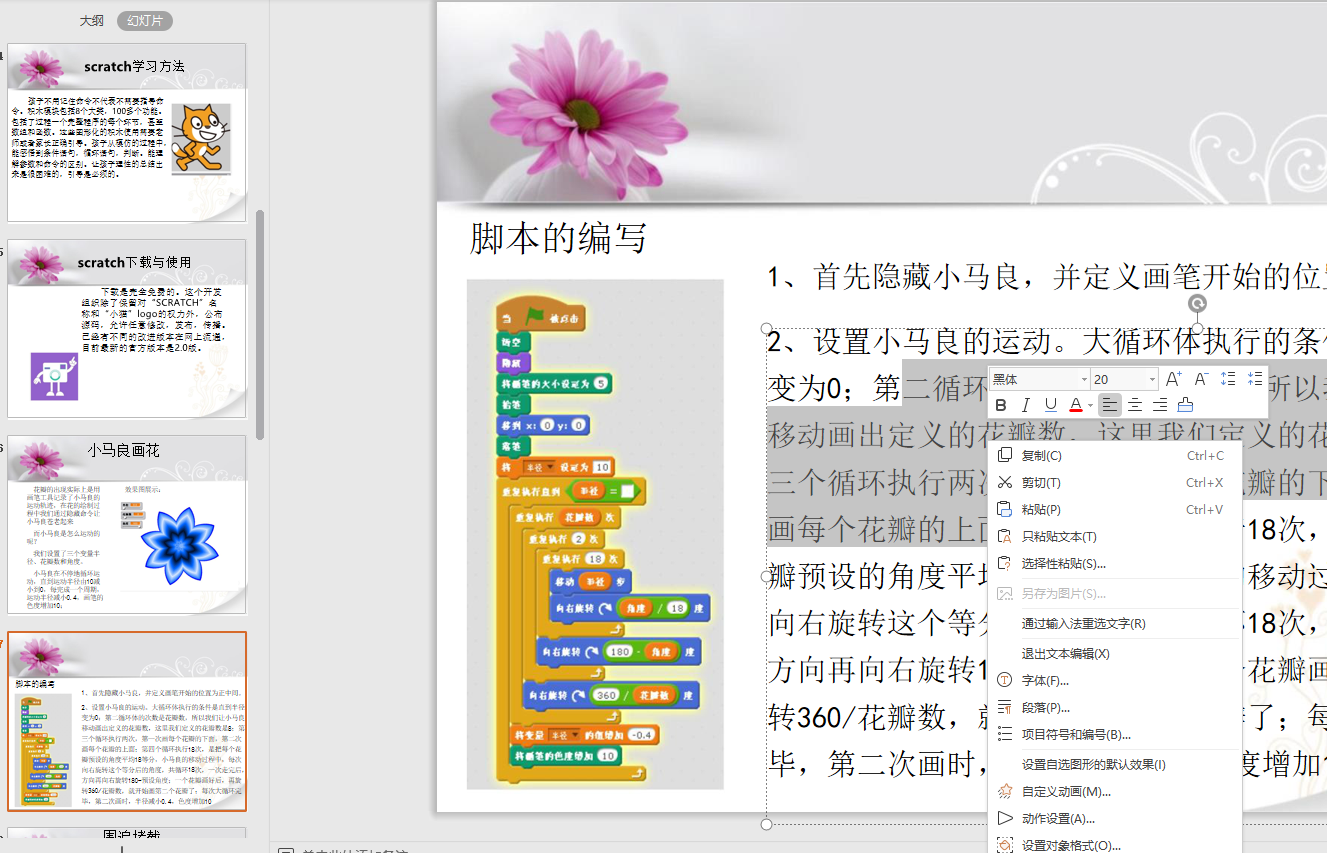
Task: Open the 黑体 font name dropdown
Action: coord(1084,380)
